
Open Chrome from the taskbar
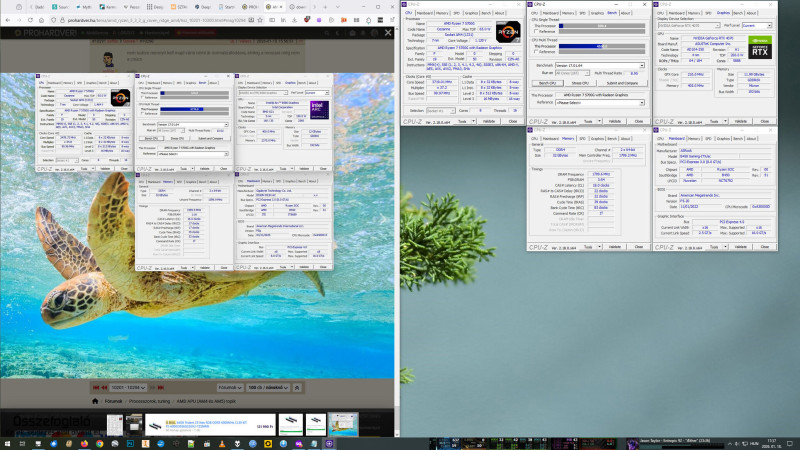pos(99,444)
